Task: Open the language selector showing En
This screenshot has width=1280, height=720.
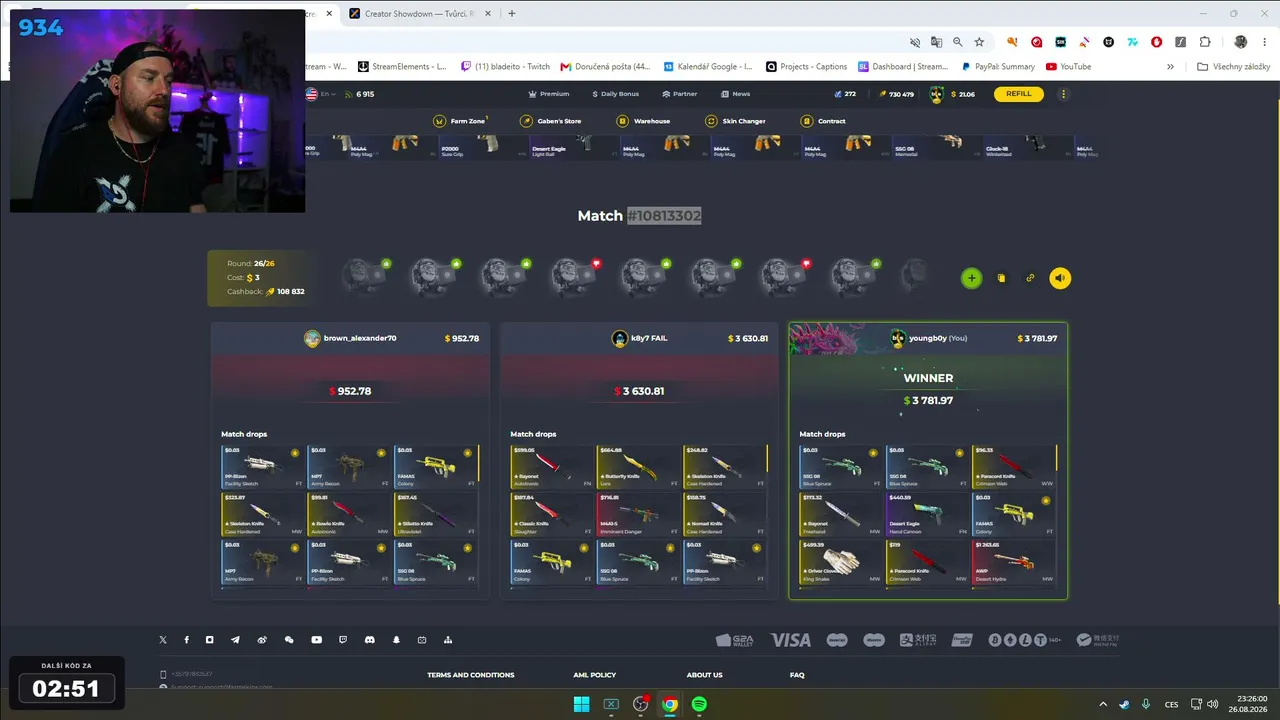Action: point(321,94)
